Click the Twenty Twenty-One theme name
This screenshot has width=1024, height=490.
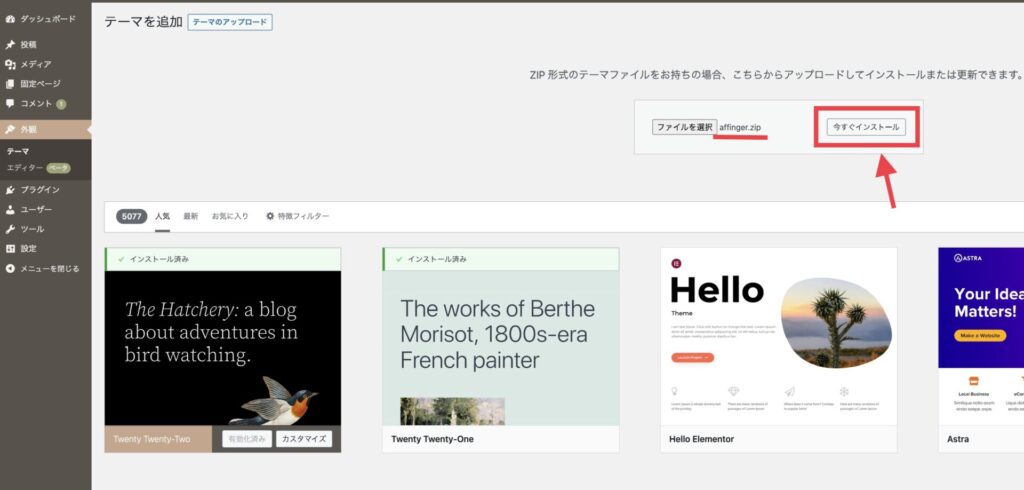[432, 439]
